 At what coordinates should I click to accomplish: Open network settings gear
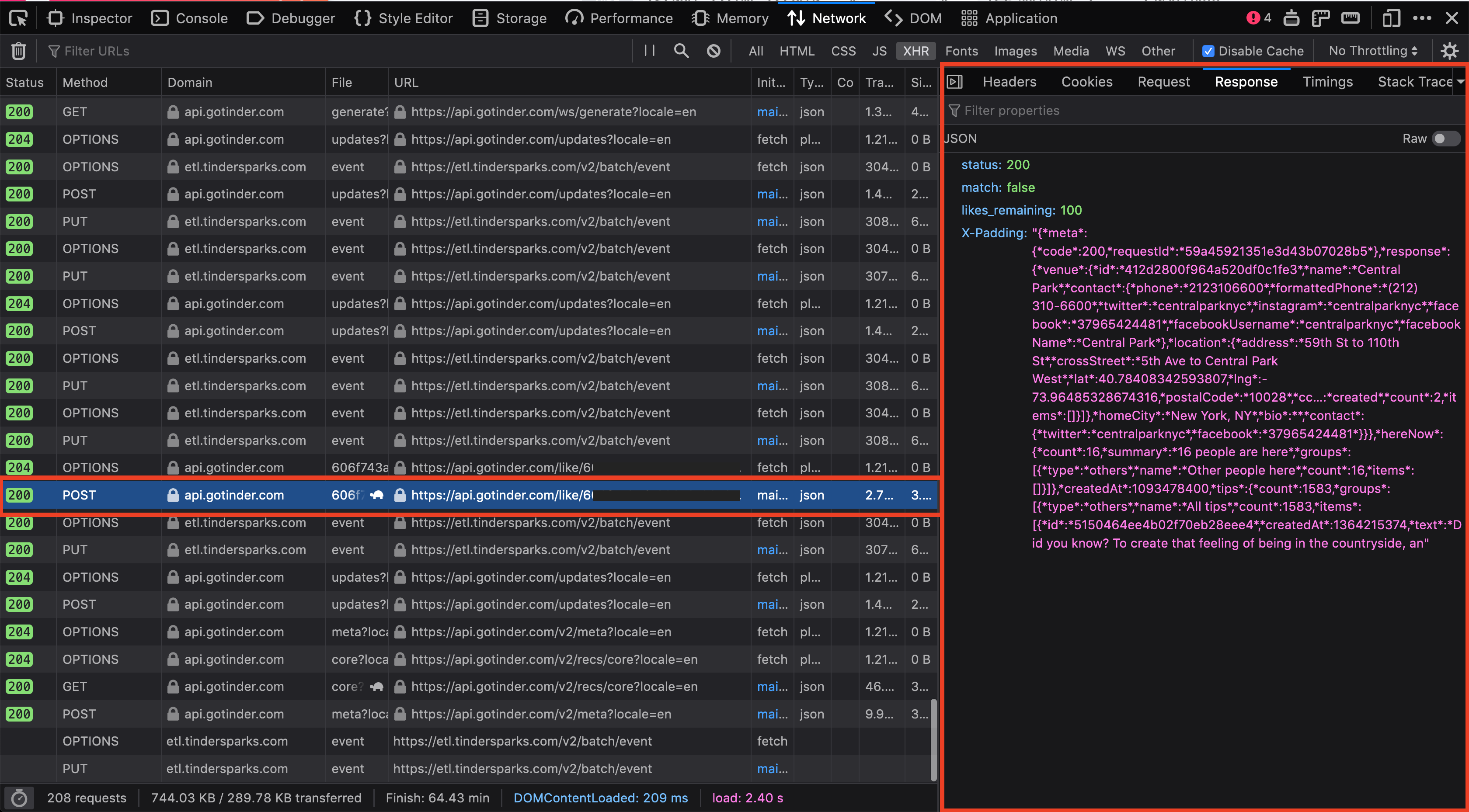1449,51
